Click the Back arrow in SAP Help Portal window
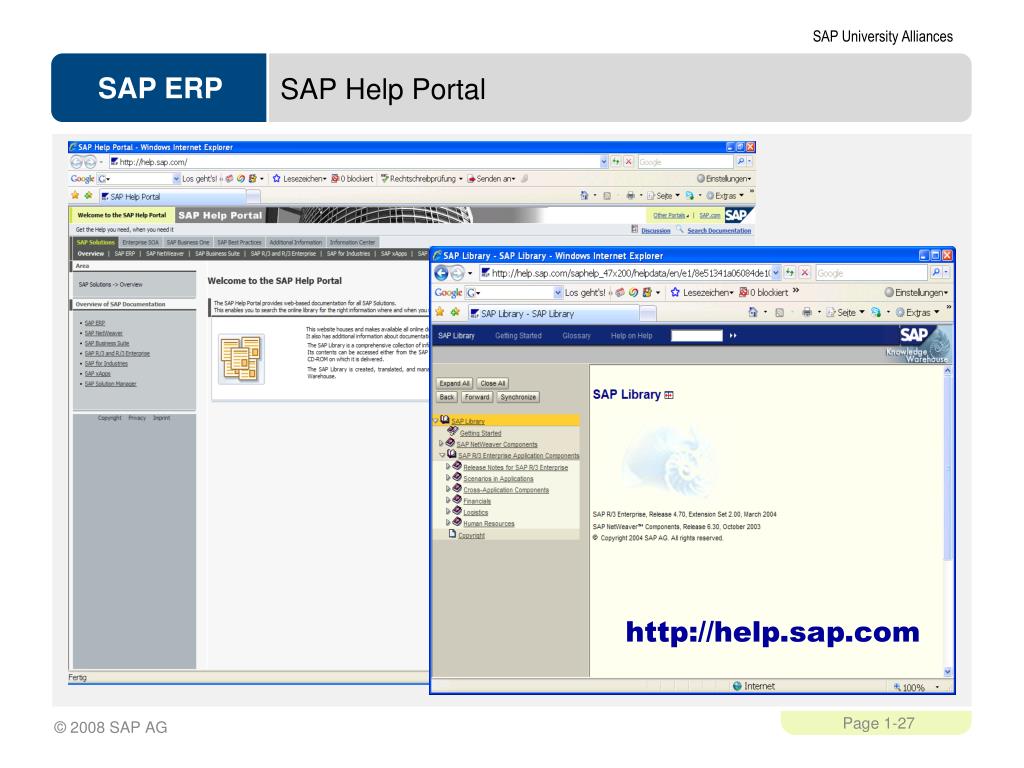The image size is (1024, 768). point(76,162)
